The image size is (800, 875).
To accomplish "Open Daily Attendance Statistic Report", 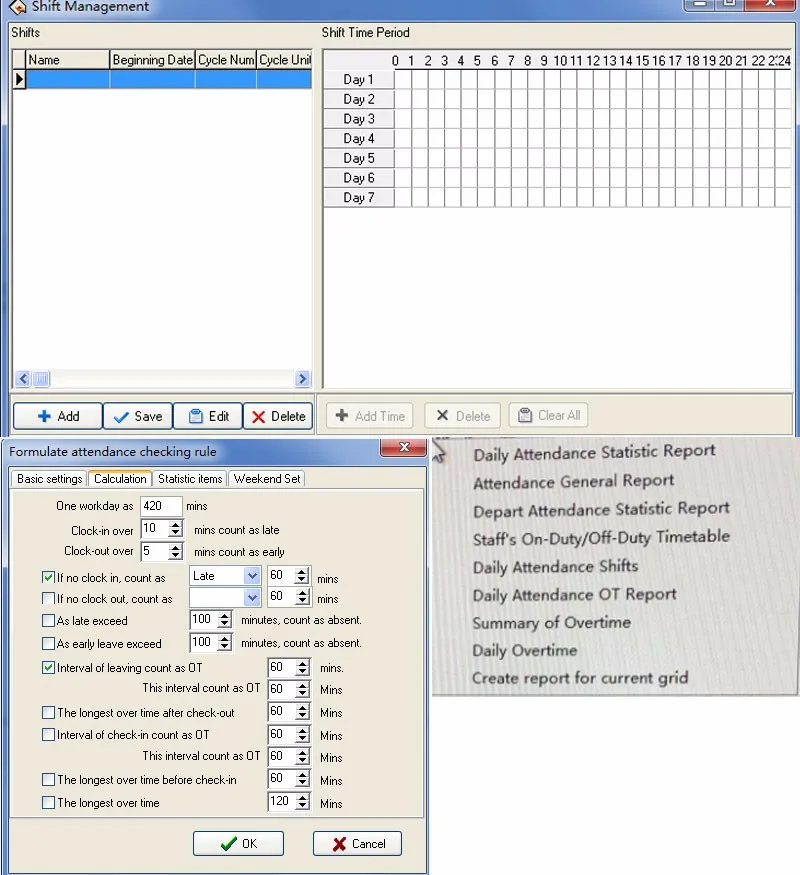I will (594, 453).
